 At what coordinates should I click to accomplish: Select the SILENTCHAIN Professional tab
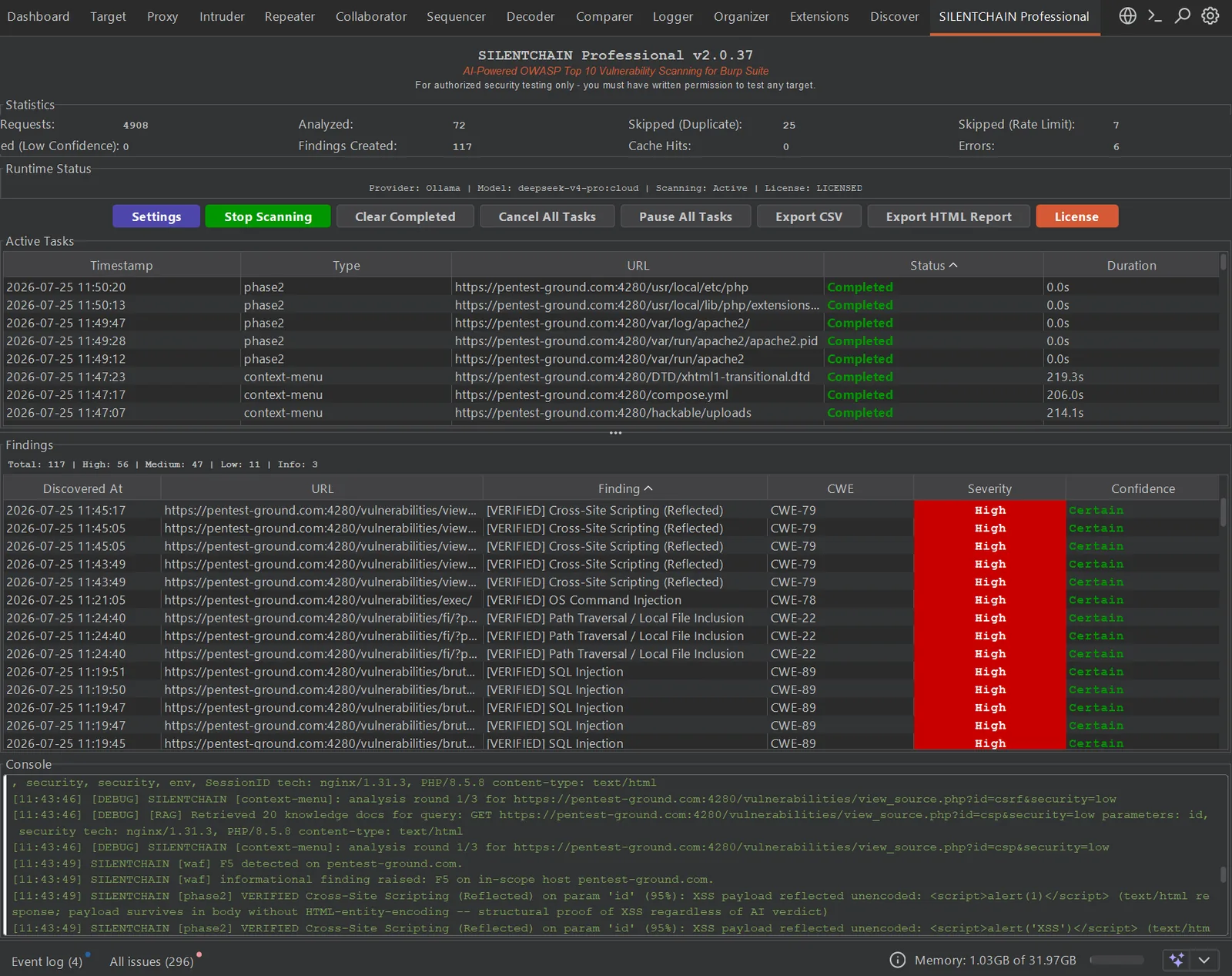[x=1014, y=16]
